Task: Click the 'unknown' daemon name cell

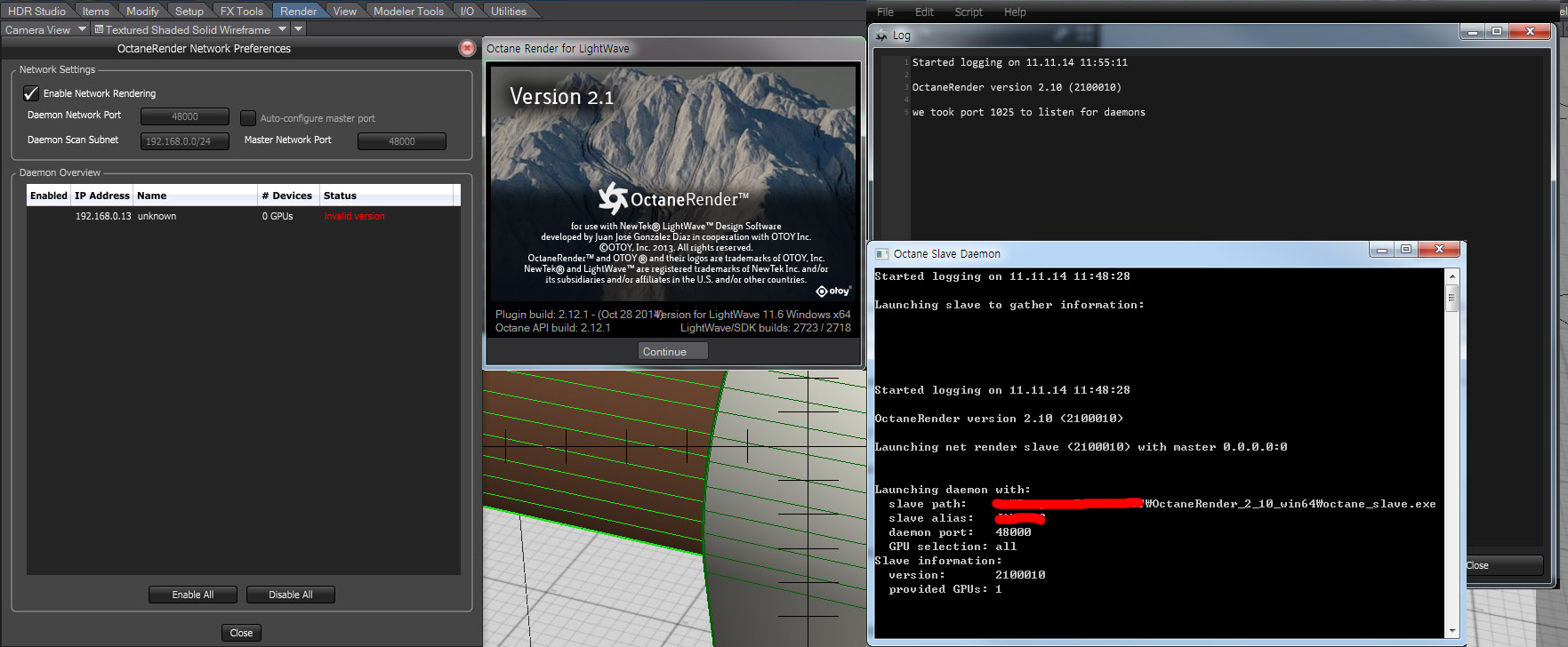Action: (157, 216)
